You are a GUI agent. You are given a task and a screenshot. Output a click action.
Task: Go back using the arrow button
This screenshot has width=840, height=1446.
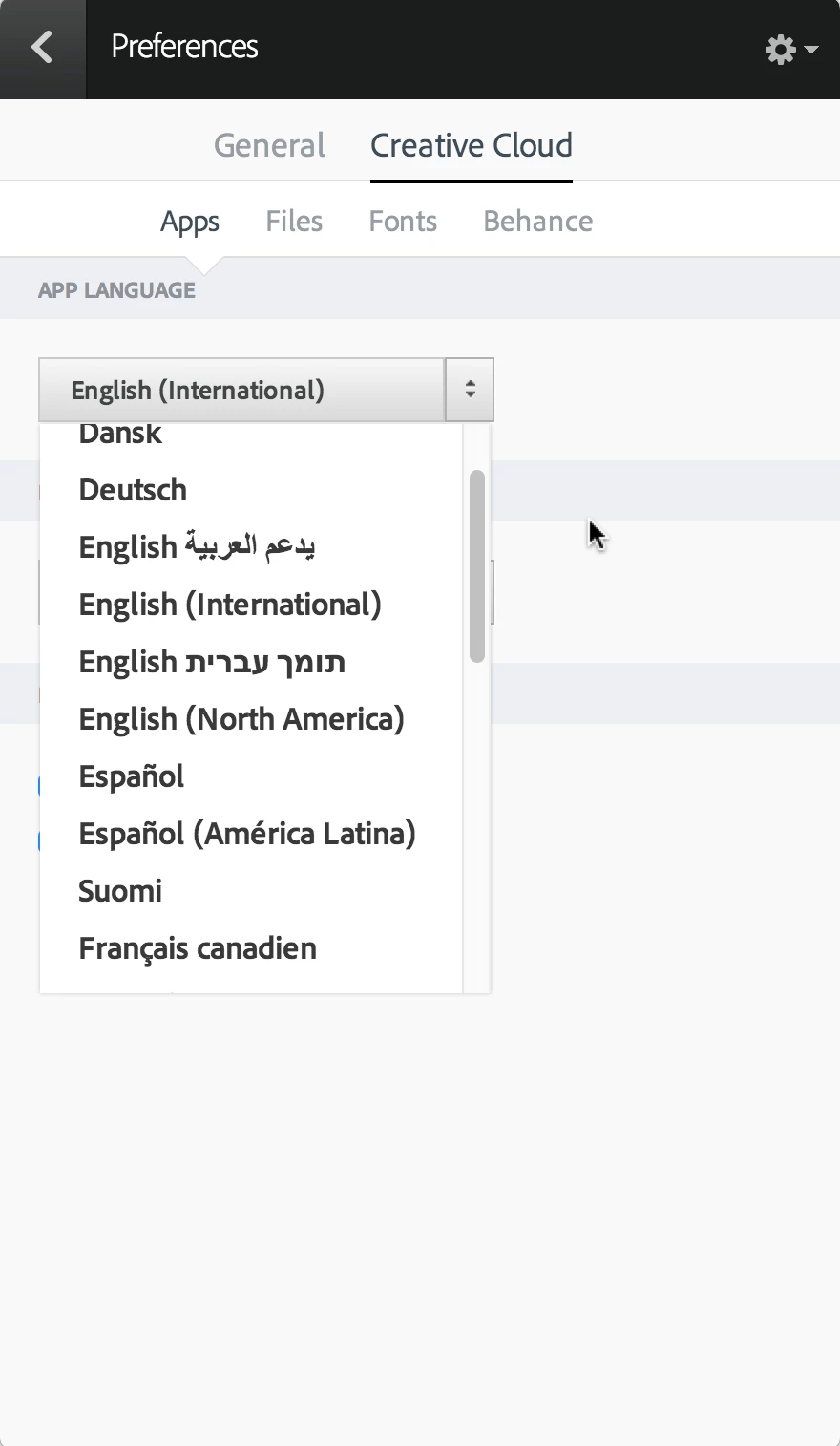[42, 49]
